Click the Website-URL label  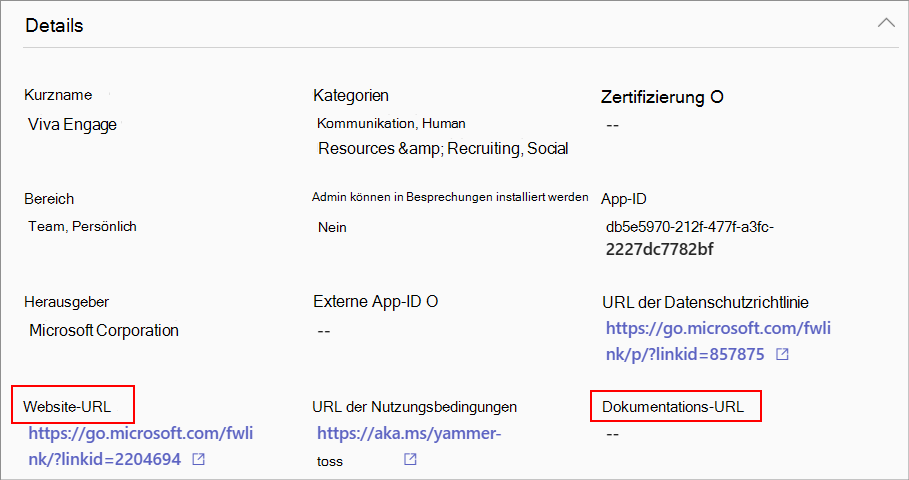tap(68, 407)
